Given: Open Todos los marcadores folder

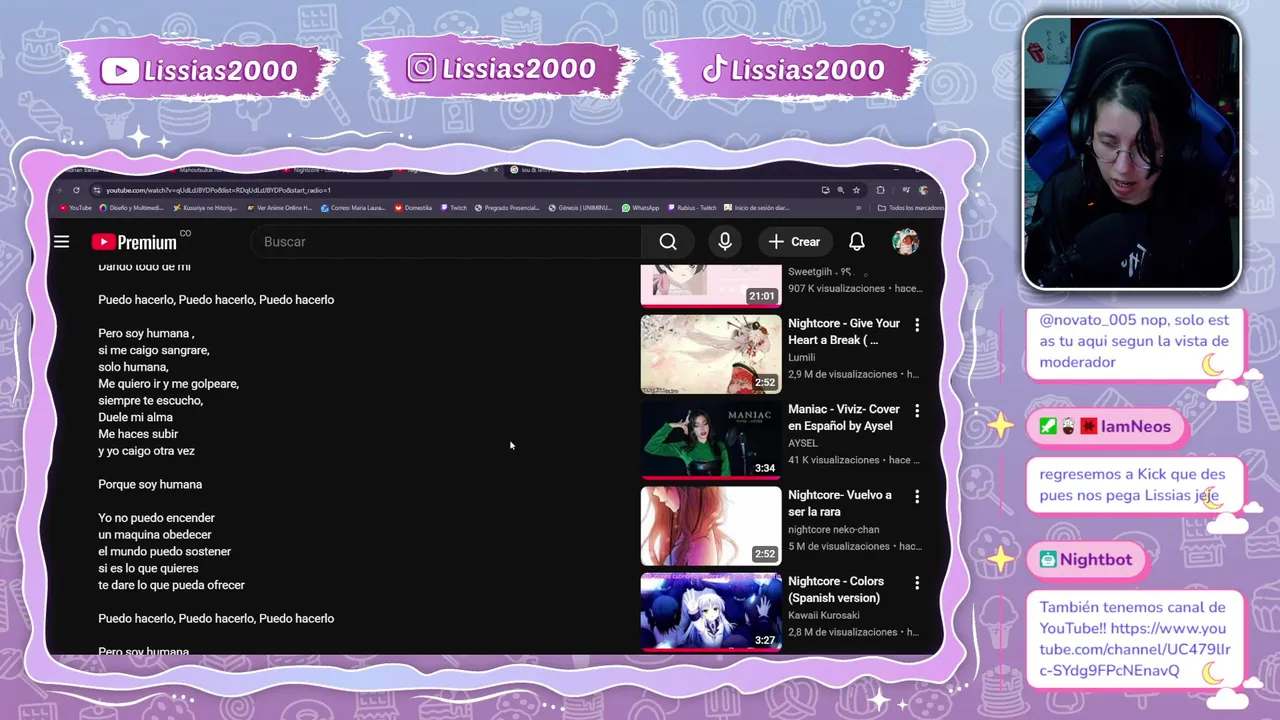Looking at the screenshot, I should [x=910, y=208].
